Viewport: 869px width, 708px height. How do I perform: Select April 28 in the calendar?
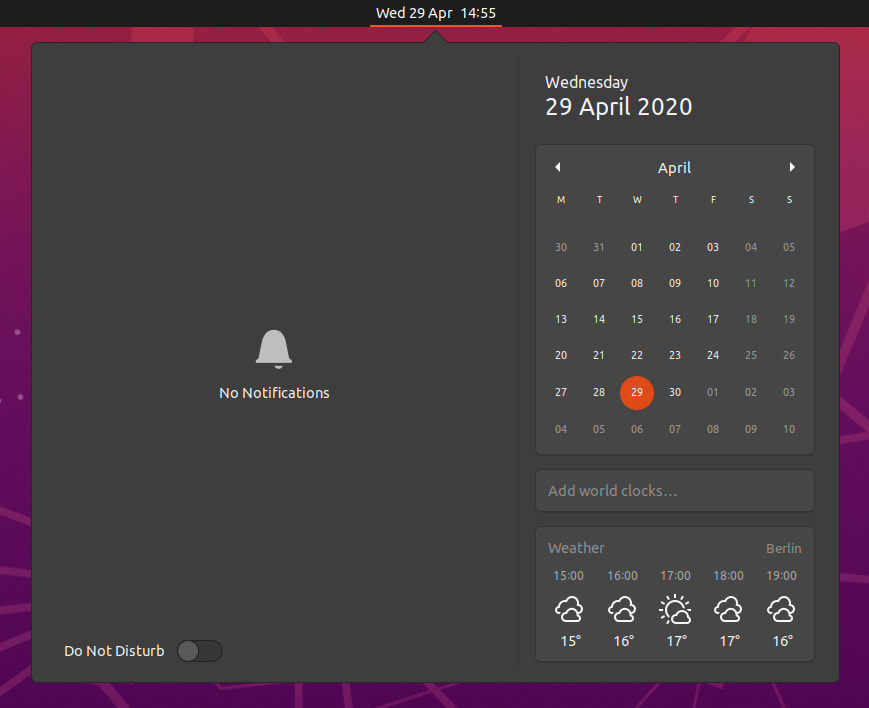[599, 393]
